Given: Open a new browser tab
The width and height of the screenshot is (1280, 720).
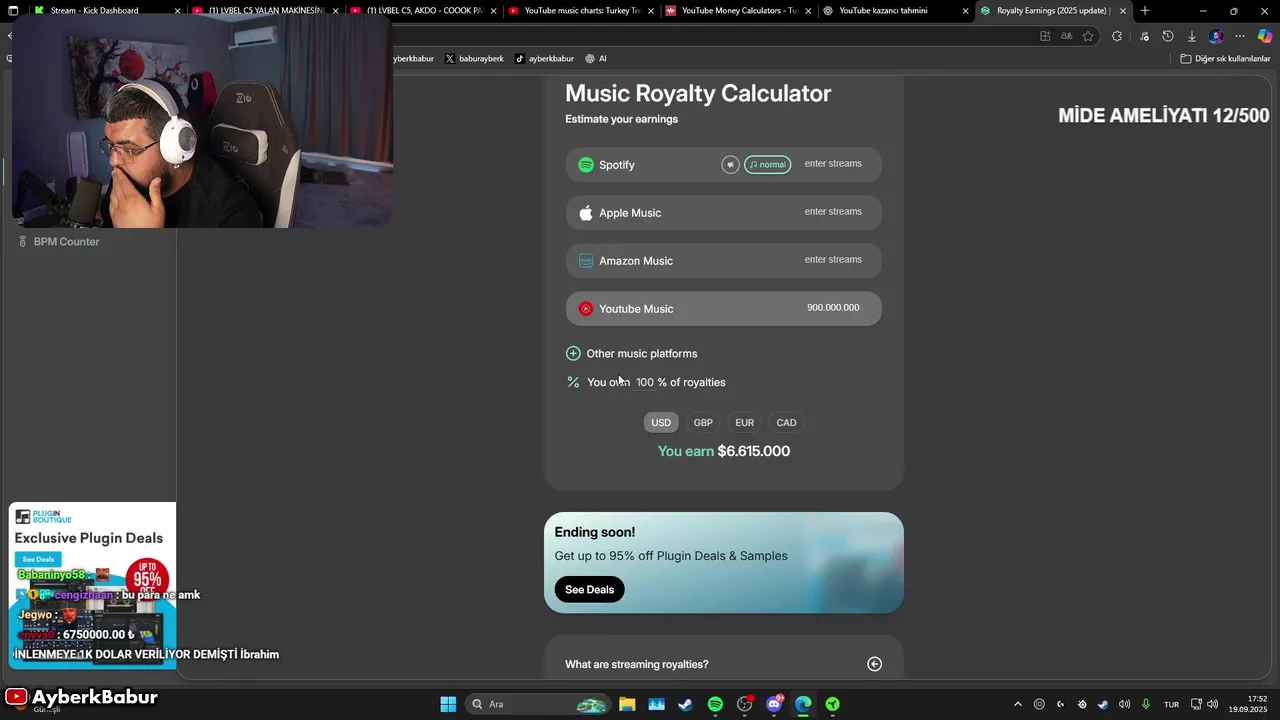Looking at the screenshot, I should point(1145,11).
